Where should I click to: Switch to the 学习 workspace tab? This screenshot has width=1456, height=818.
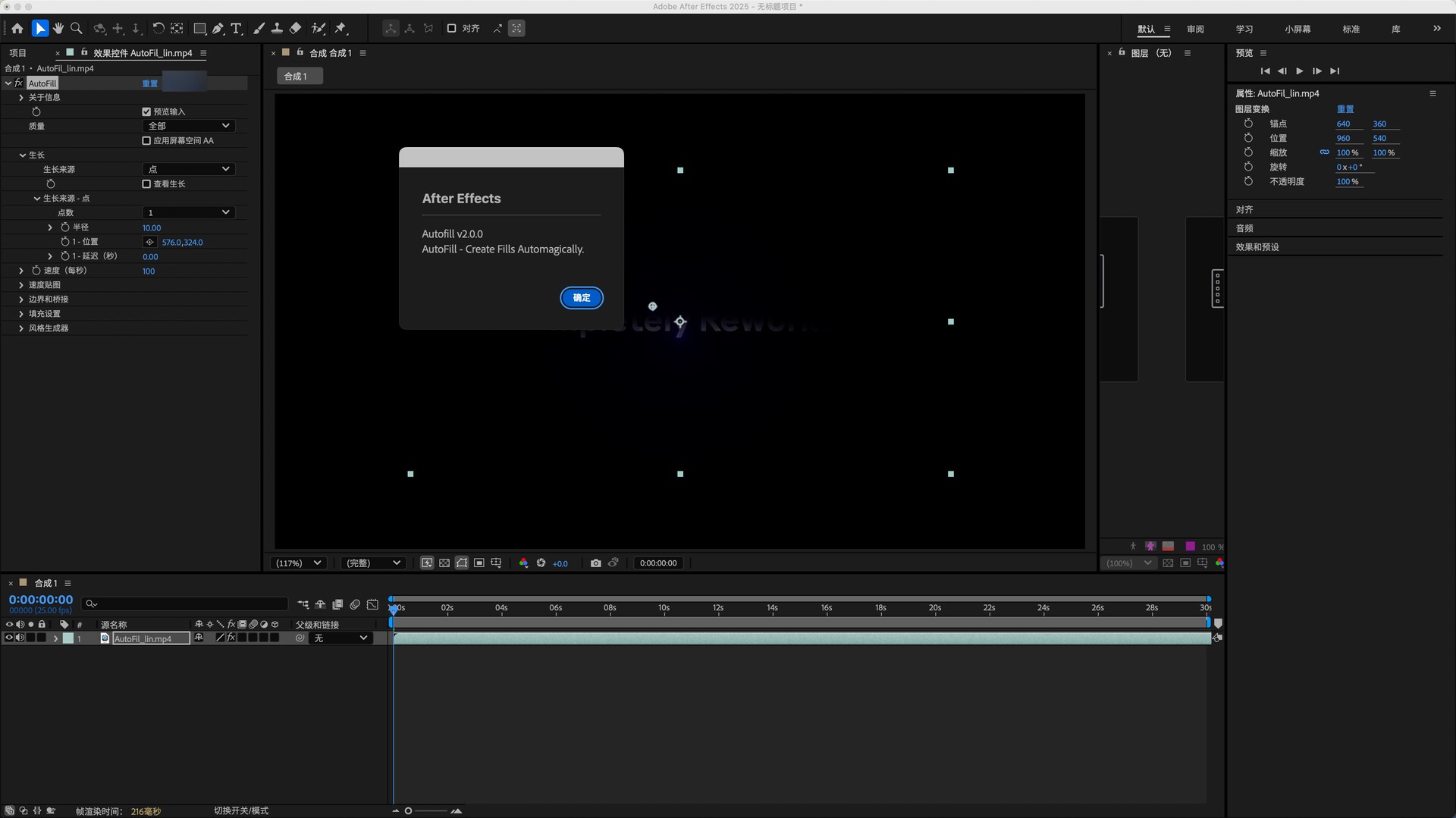[1244, 29]
